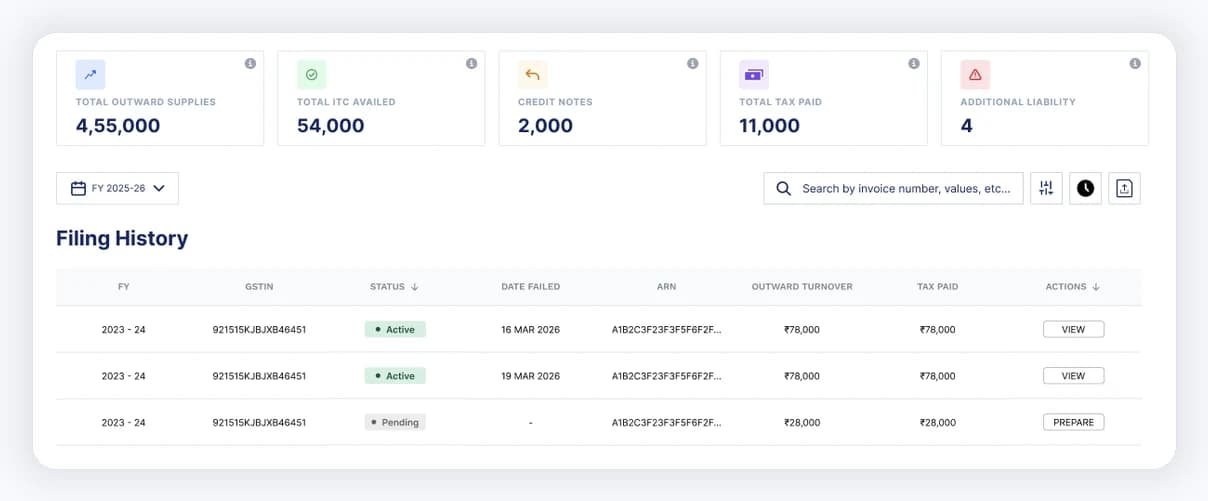Click the 11,000 total tax paid value
Screen dimensions: 1208x501
point(769,126)
